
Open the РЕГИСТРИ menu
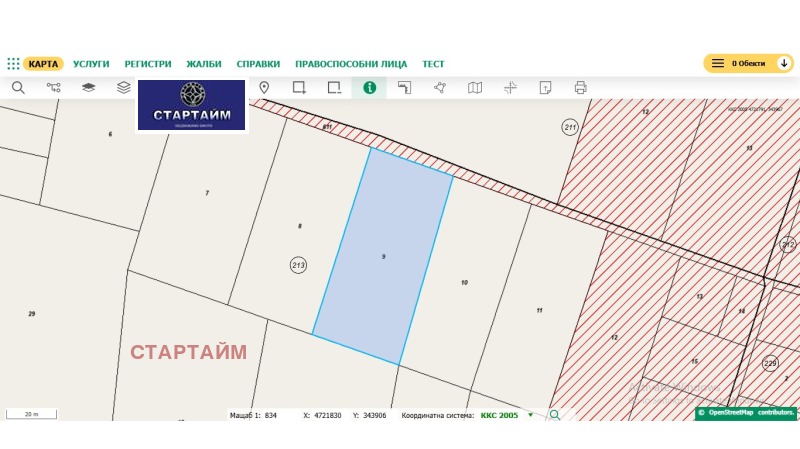click(148, 64)
